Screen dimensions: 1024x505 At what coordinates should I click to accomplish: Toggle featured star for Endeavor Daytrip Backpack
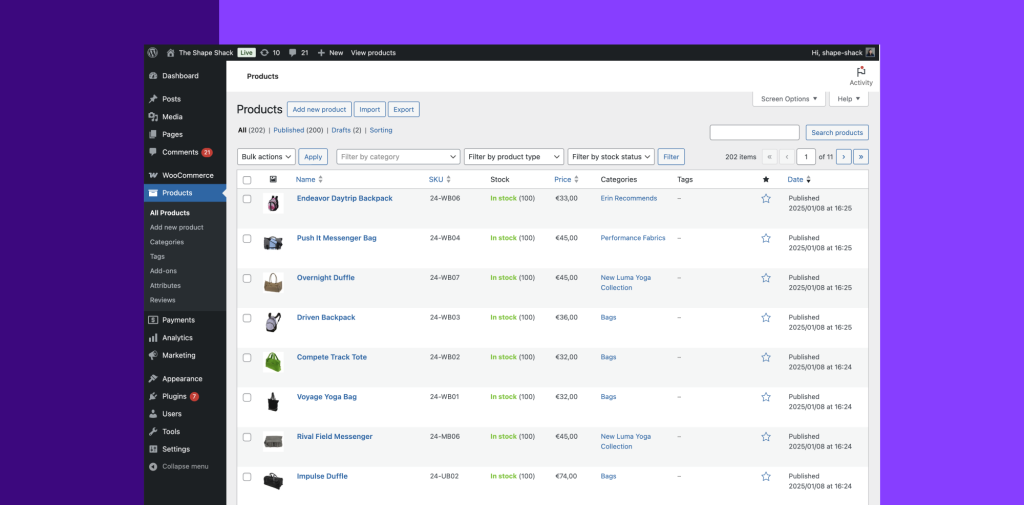[x=766, y=199]
